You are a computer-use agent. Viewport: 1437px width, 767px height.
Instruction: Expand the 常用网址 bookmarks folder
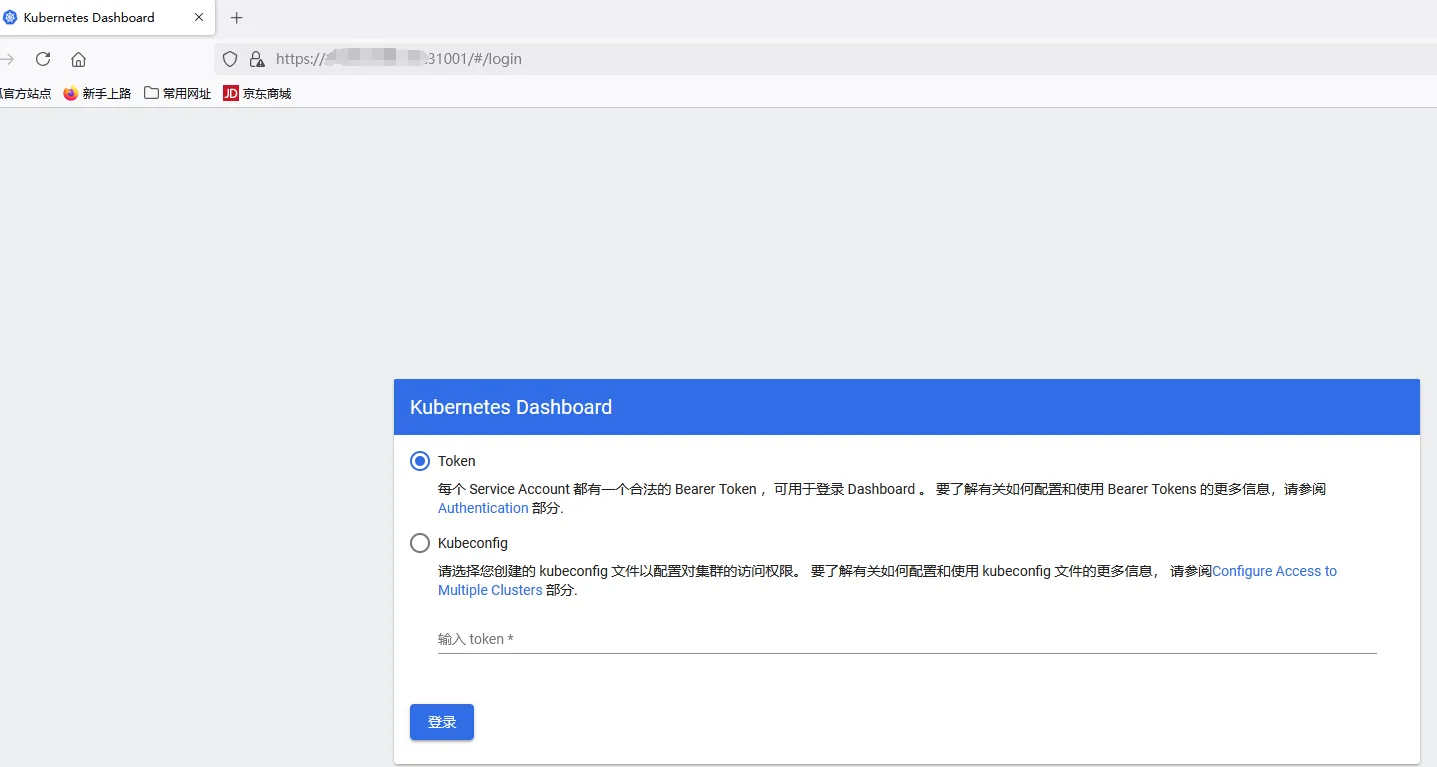coord(178,93)
